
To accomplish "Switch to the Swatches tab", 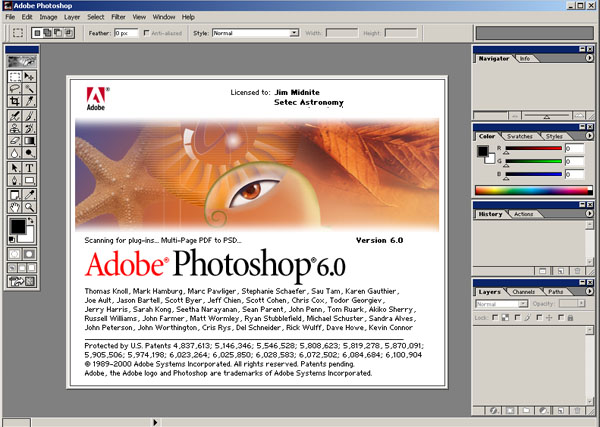I will [x=520, y=136].
